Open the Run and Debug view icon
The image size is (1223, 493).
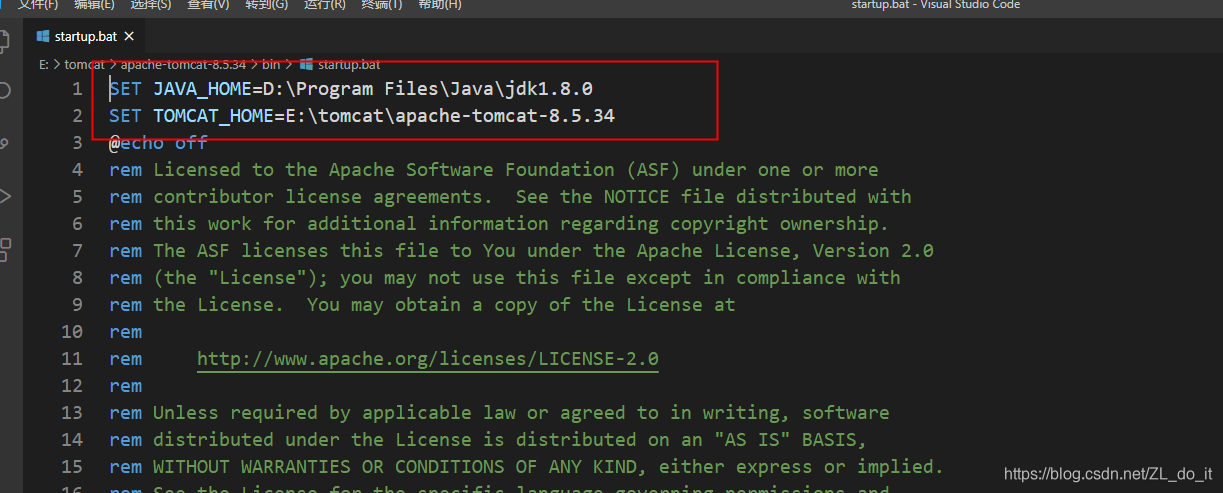4,196
